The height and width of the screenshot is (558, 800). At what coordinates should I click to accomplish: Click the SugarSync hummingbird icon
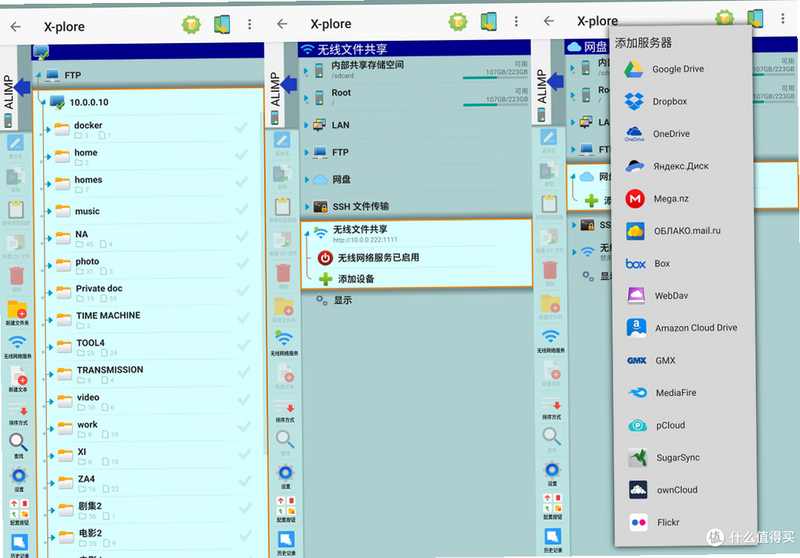point(638,458)
